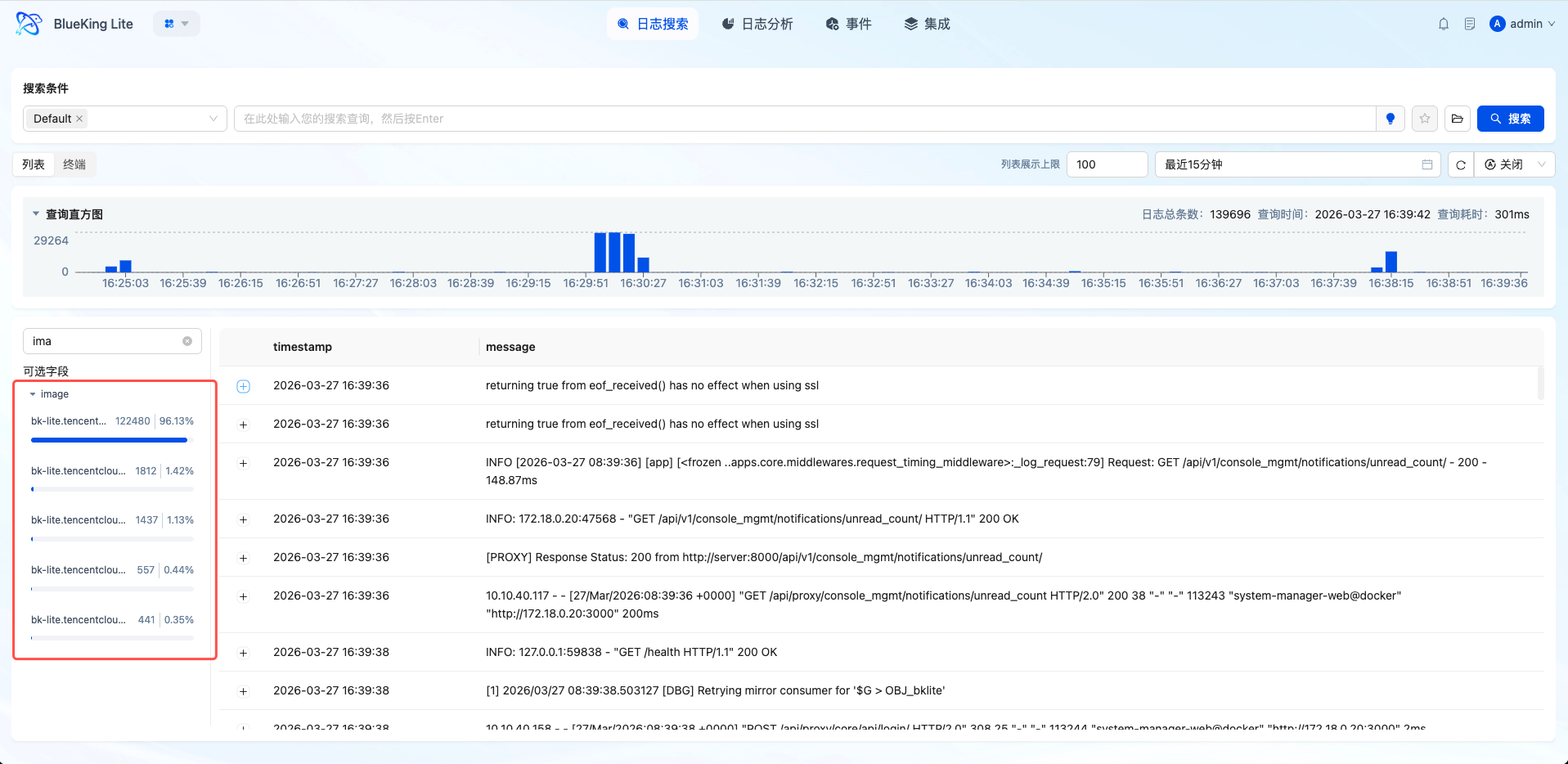The width and height of the screenshot is (1568, 764).
Task: Click the BlueKing Lite logo
Action: 29,24
